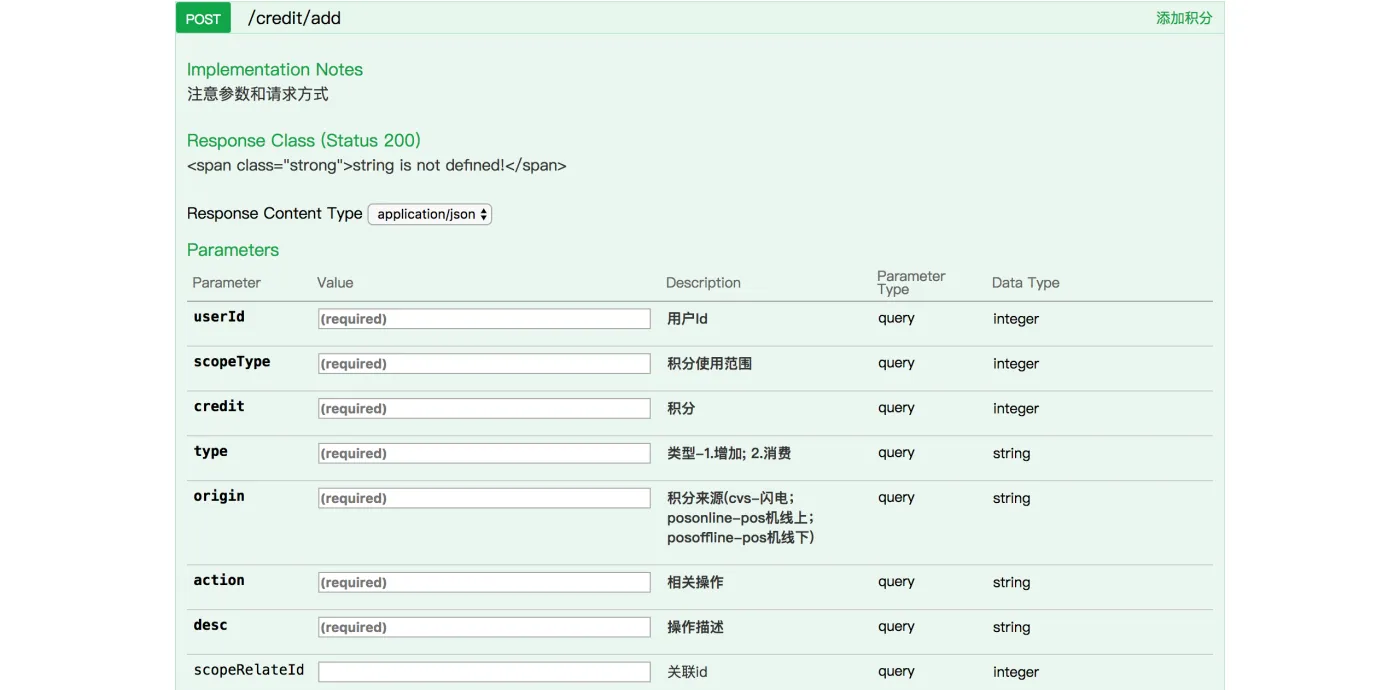Focus the desc parameter input box
The image size is (1400, 690).
point(484,627)
